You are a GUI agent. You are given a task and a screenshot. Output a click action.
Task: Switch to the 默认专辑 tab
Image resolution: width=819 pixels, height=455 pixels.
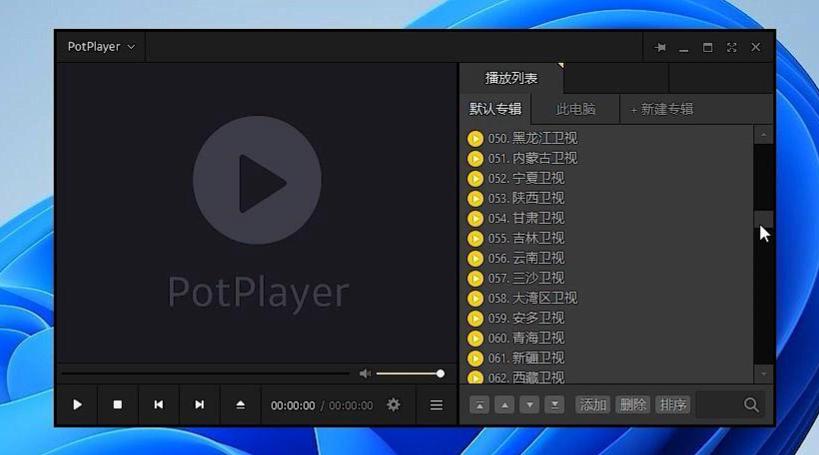pos(495,109)
